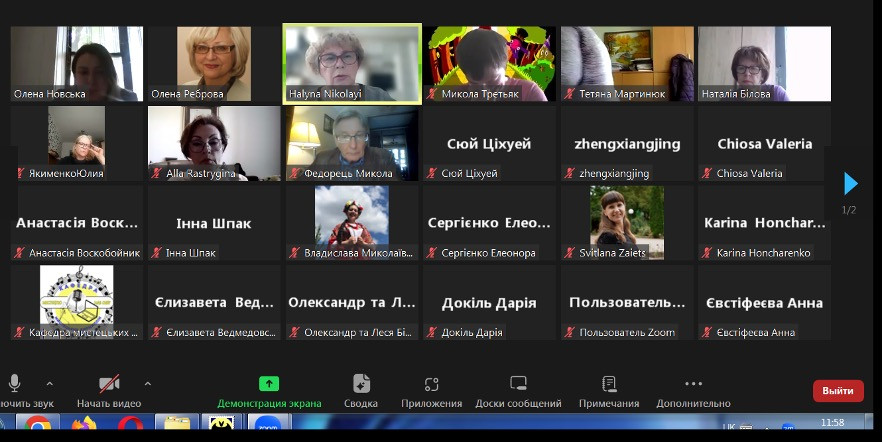Click Пользователь Zoom participant tile
882x442 pixels.
click(627, 303)
